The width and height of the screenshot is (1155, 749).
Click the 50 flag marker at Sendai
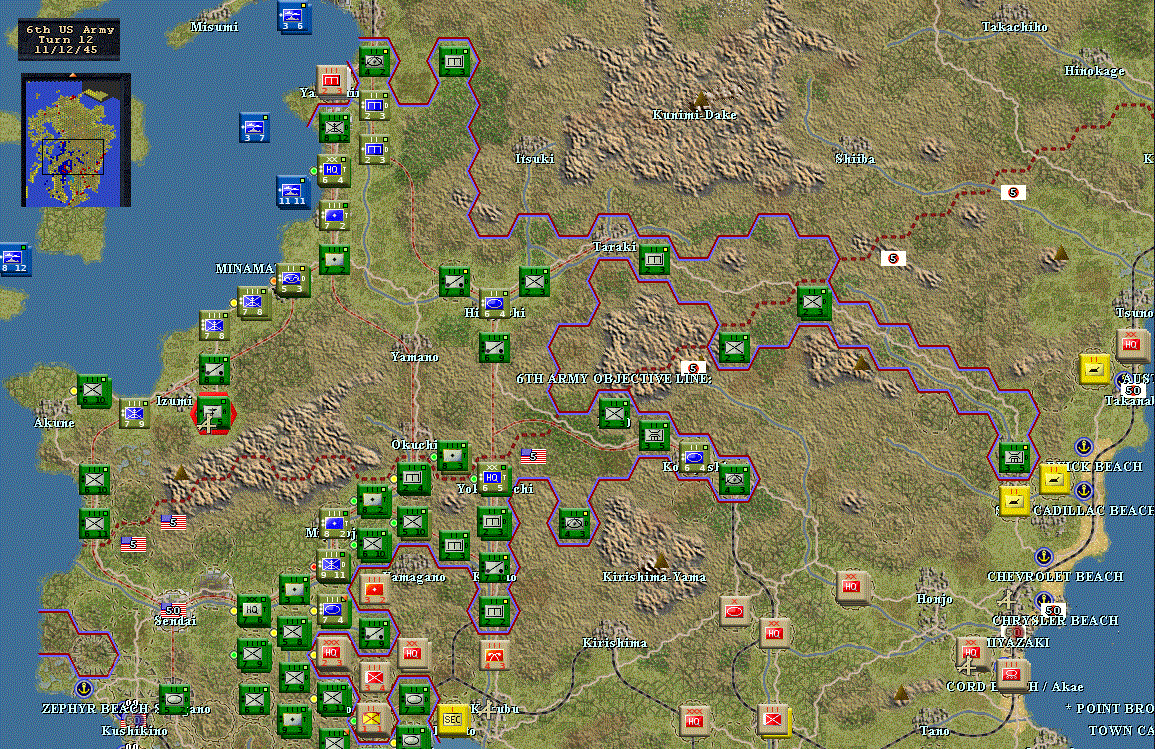173,611
